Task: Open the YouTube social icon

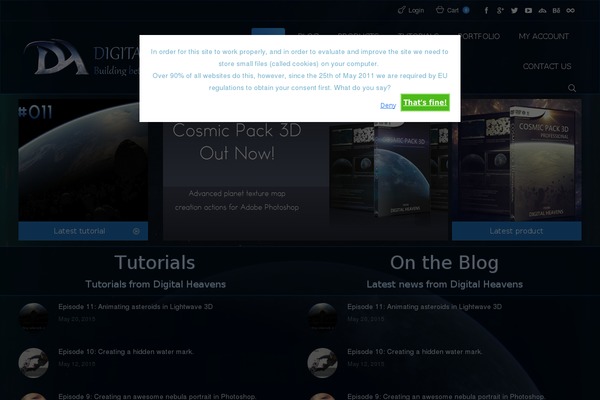Action: pyautogui.click(x=528, y=10)
